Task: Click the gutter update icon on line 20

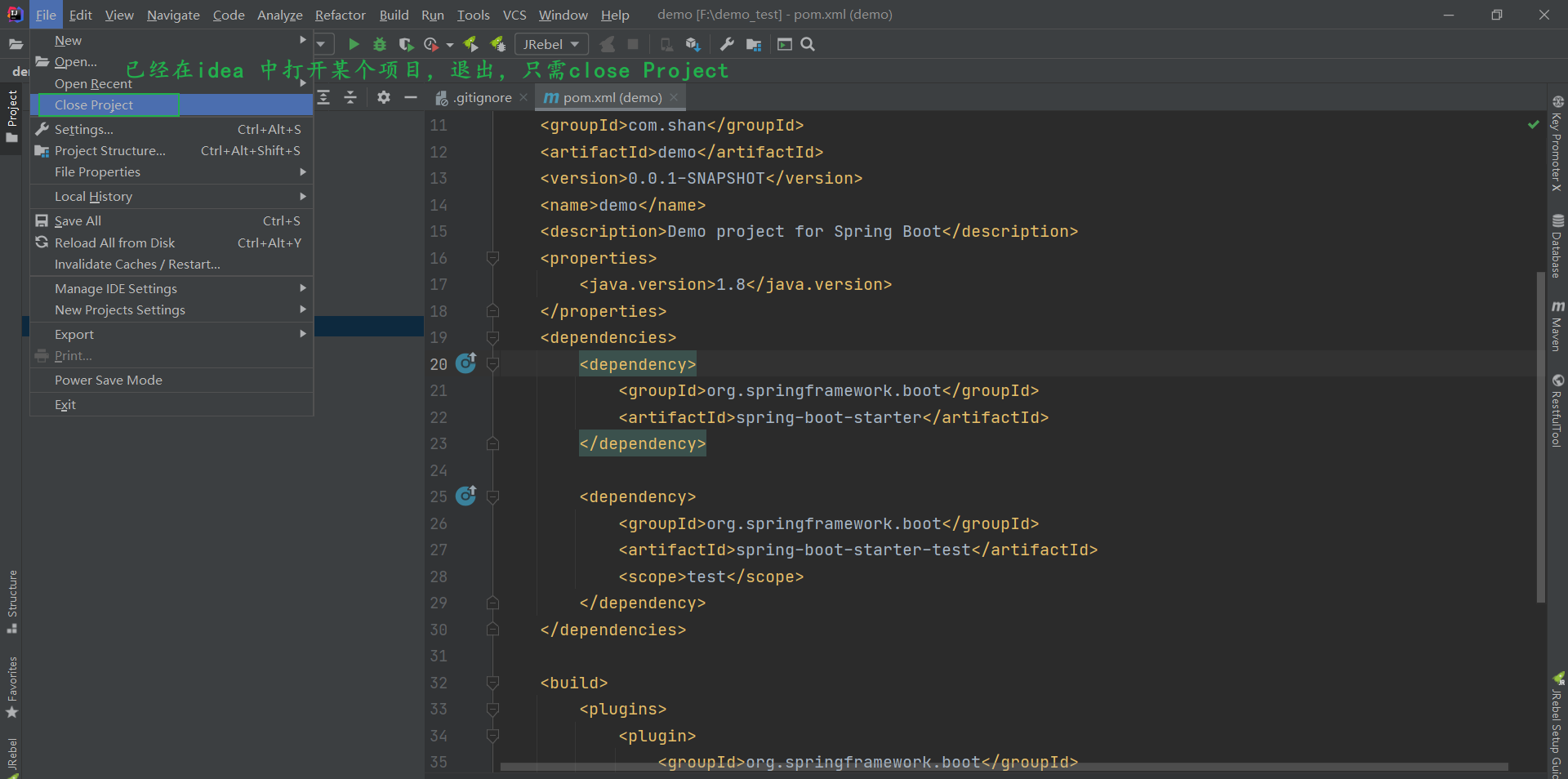Action: 465,363
